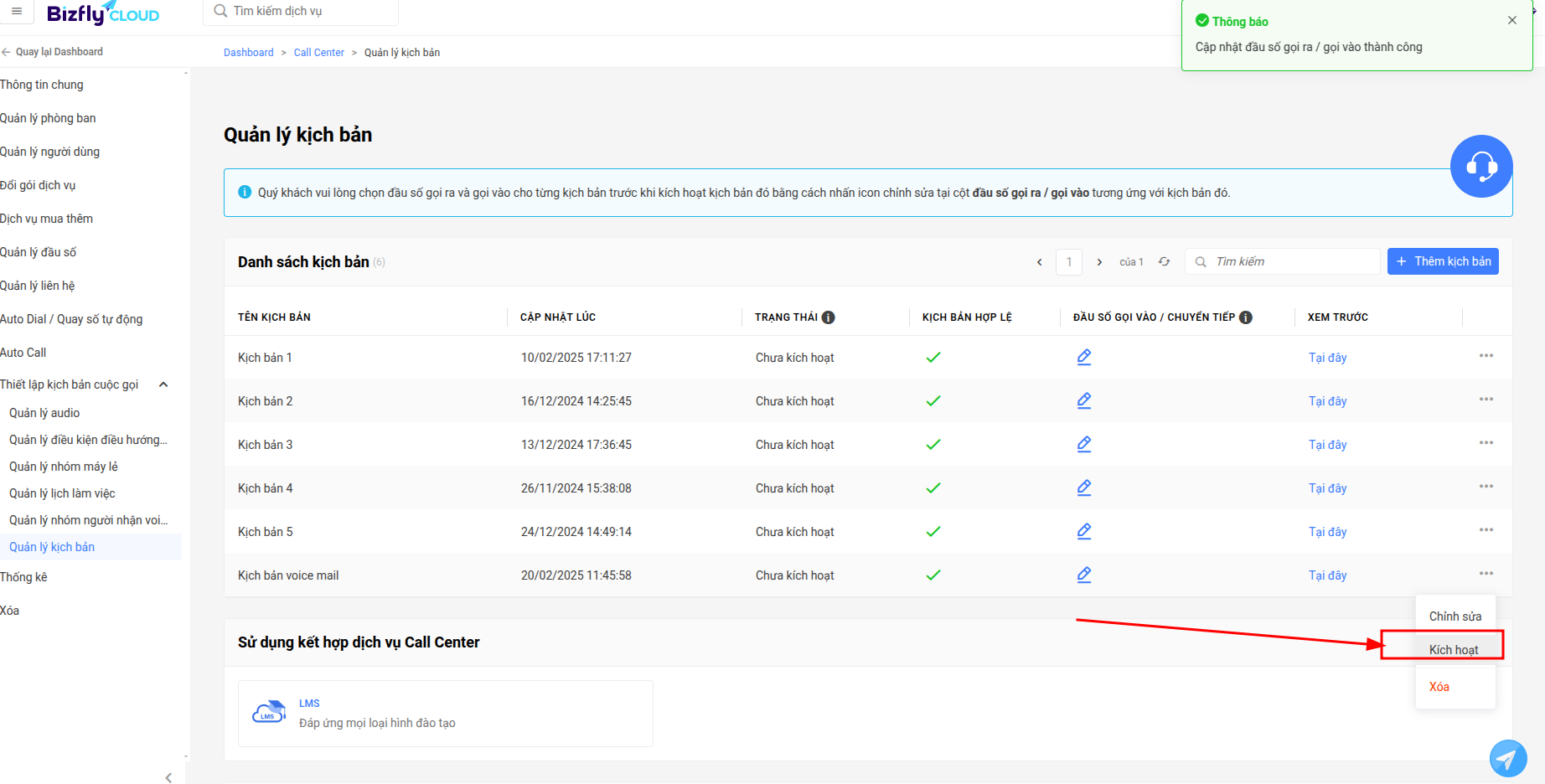Open Auto Call in the sidebar

point(23,353)
